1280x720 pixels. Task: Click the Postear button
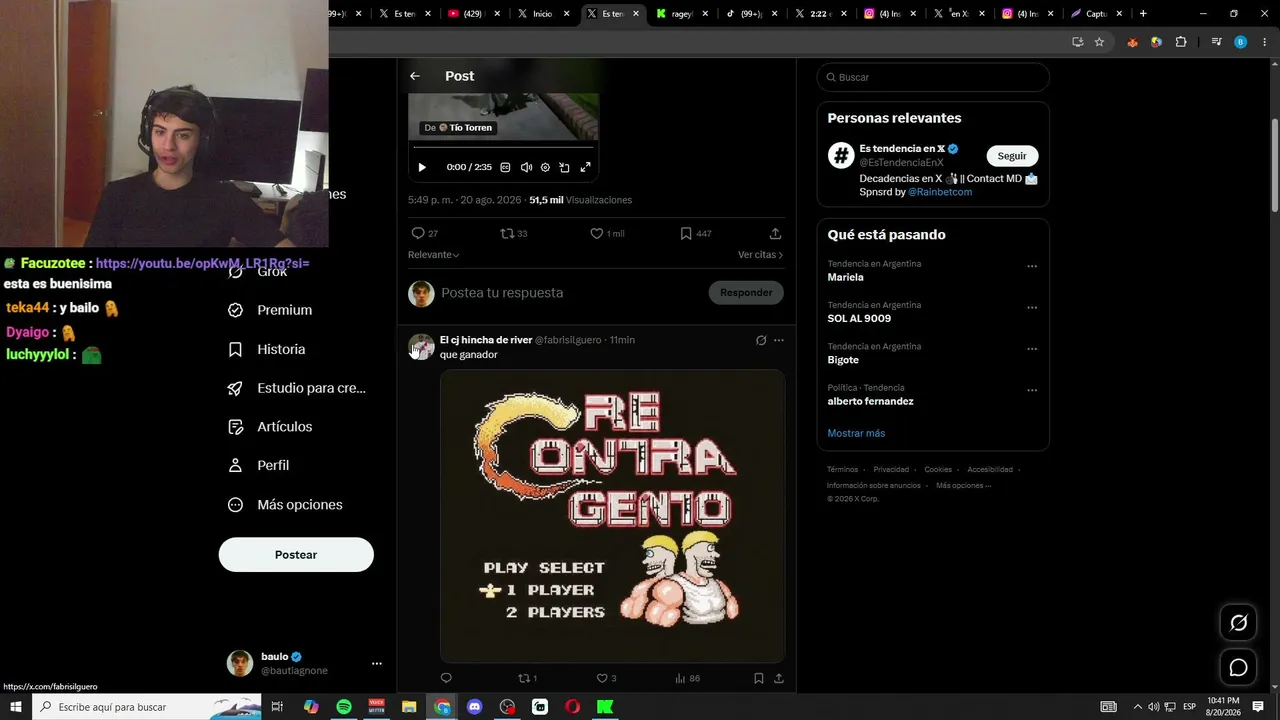(x=296, y=555)
